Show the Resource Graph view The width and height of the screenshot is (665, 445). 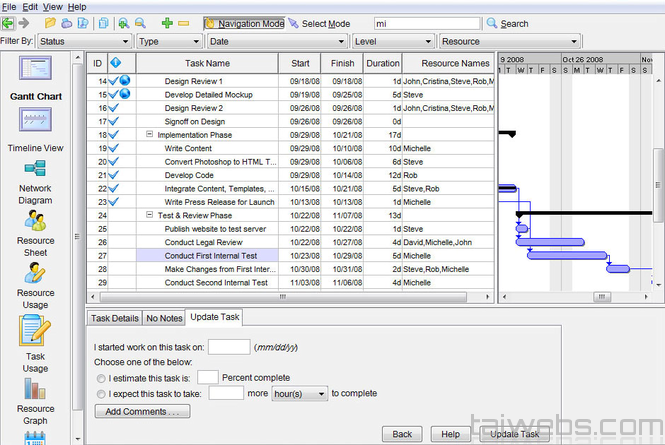pyautogui.click(x=36, y=394)
